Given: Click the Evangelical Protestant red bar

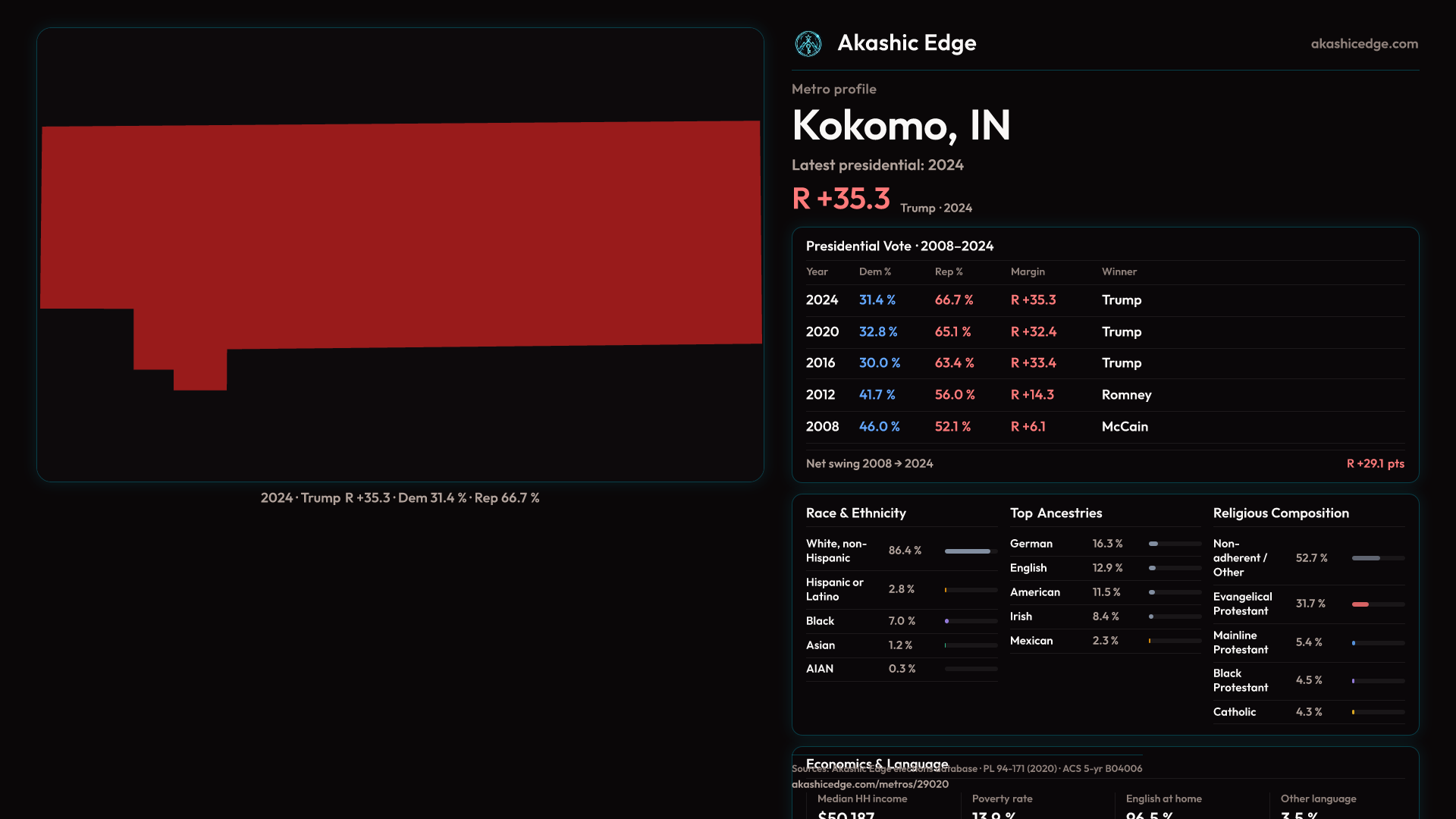Looking at the screenshot, I should click(x=1360, y=604).
